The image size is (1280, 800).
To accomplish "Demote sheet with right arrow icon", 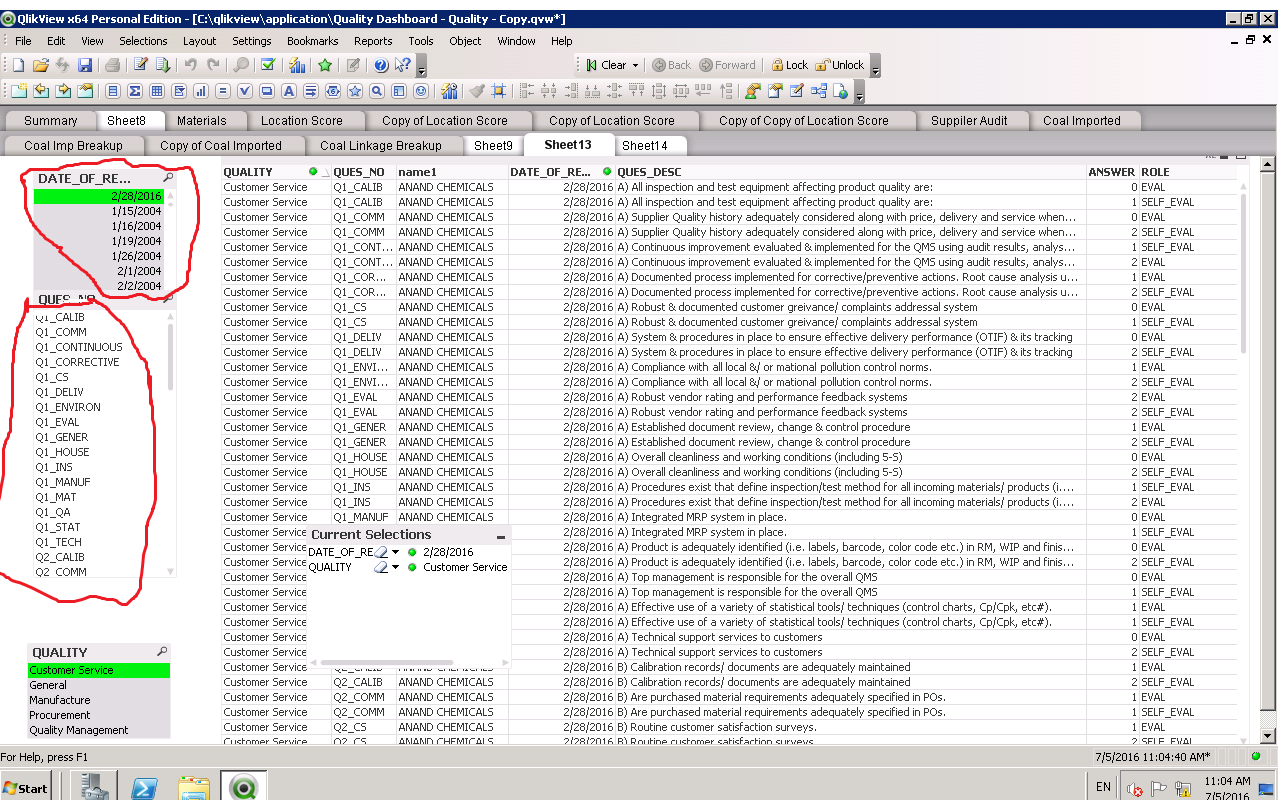I will tap(63, 91).
